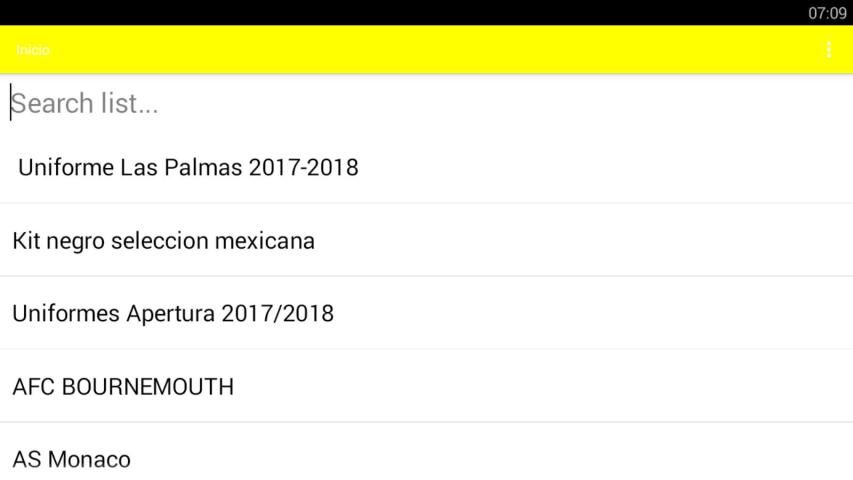The width and height of the screenshot is (853, 480).
Task: Open Uniformes Apertura 2017/2018 item
Action: pos(173,314)
